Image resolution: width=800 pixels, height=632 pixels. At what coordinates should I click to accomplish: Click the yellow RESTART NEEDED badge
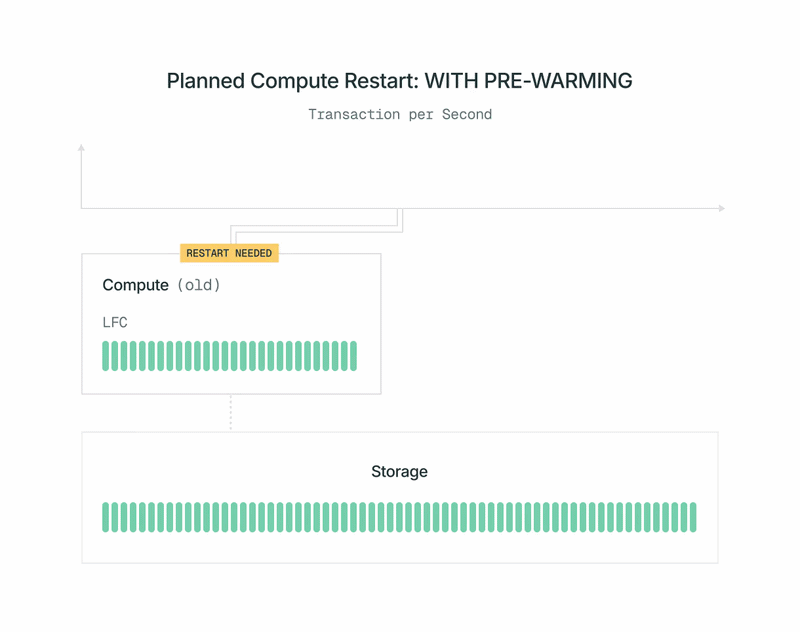(x=229, y=253)
